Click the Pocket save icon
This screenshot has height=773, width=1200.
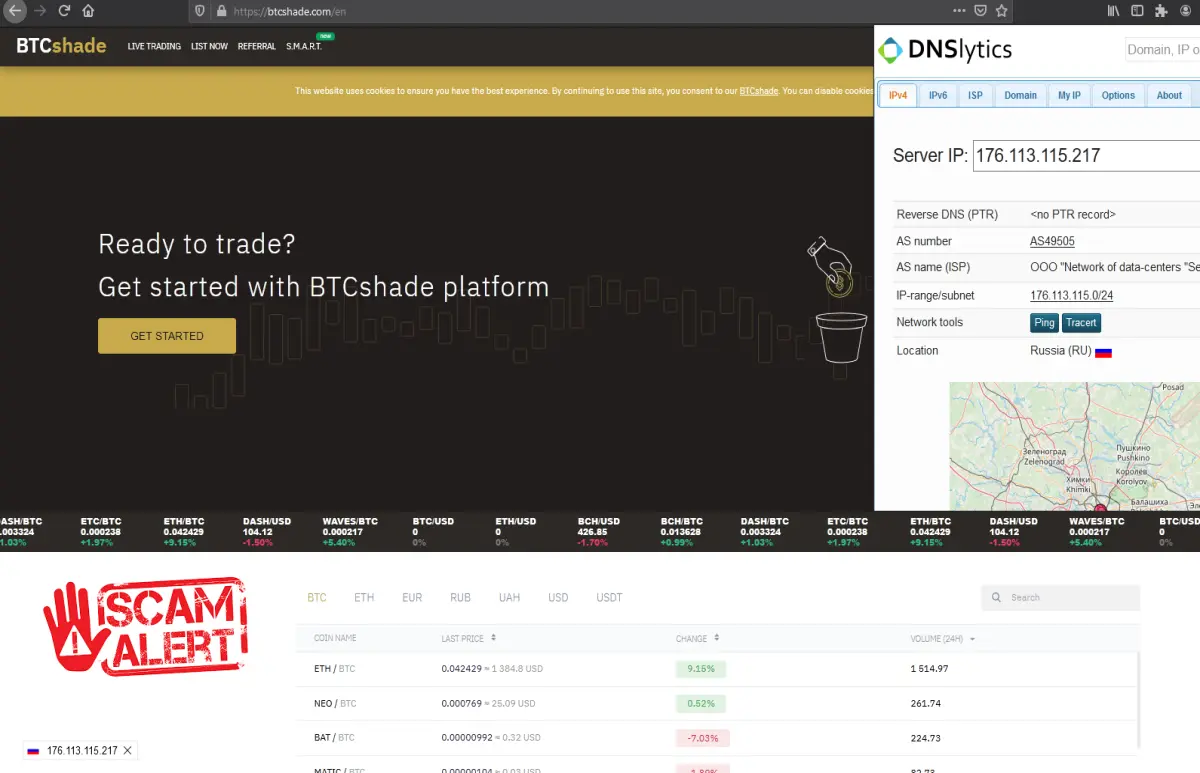coord(981,11)
